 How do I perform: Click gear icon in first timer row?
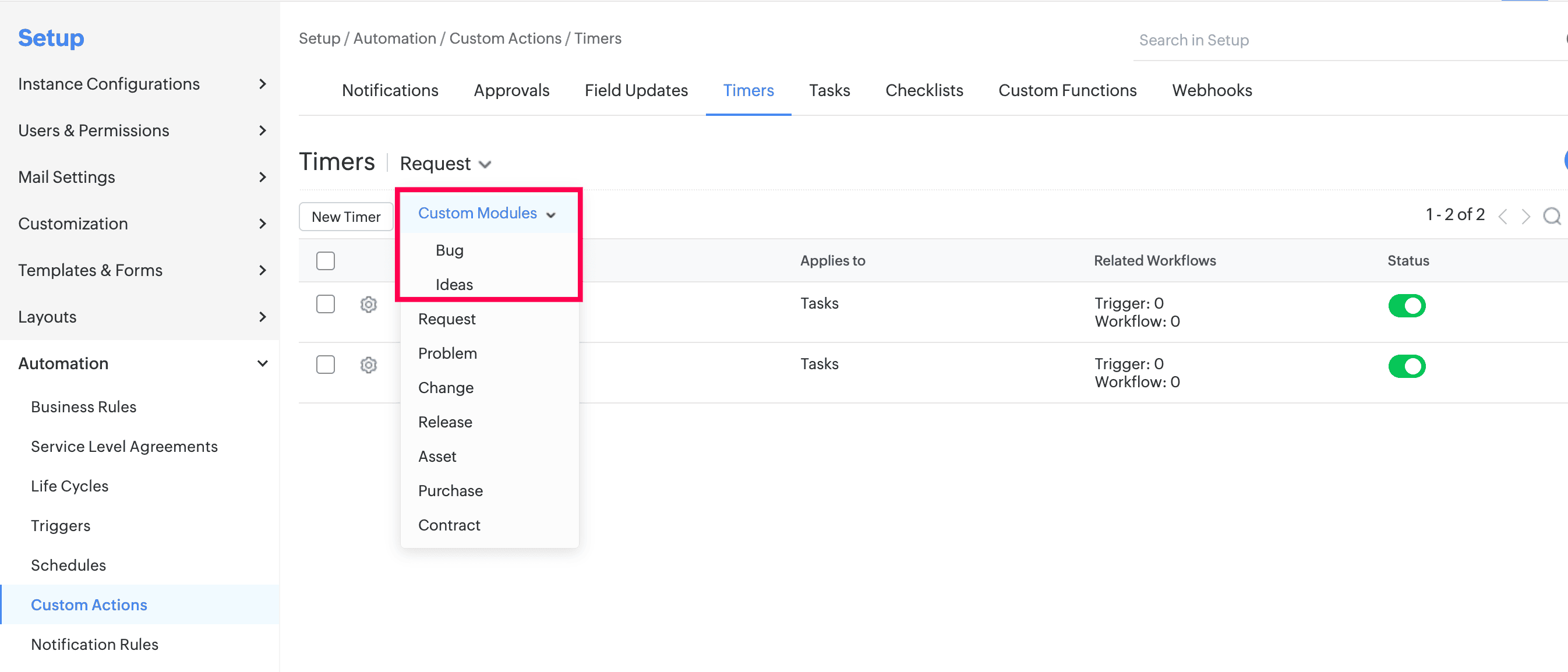(x=368, y=305)
